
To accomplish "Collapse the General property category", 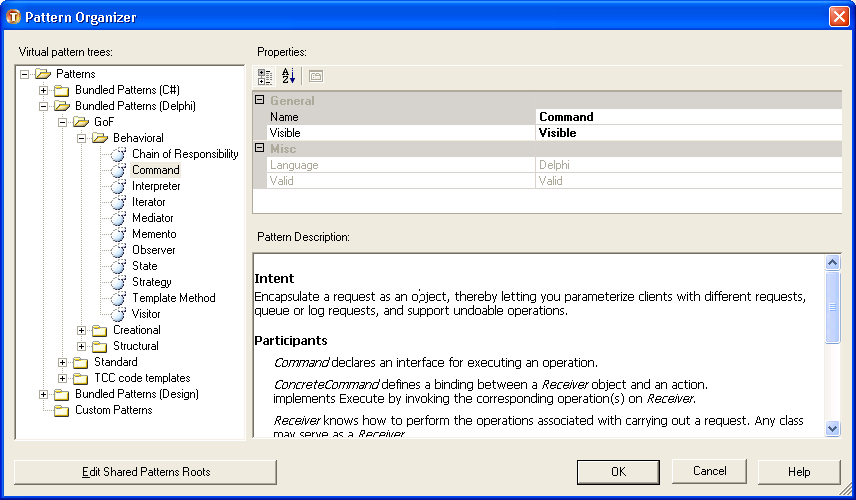I will click(260, 101).
